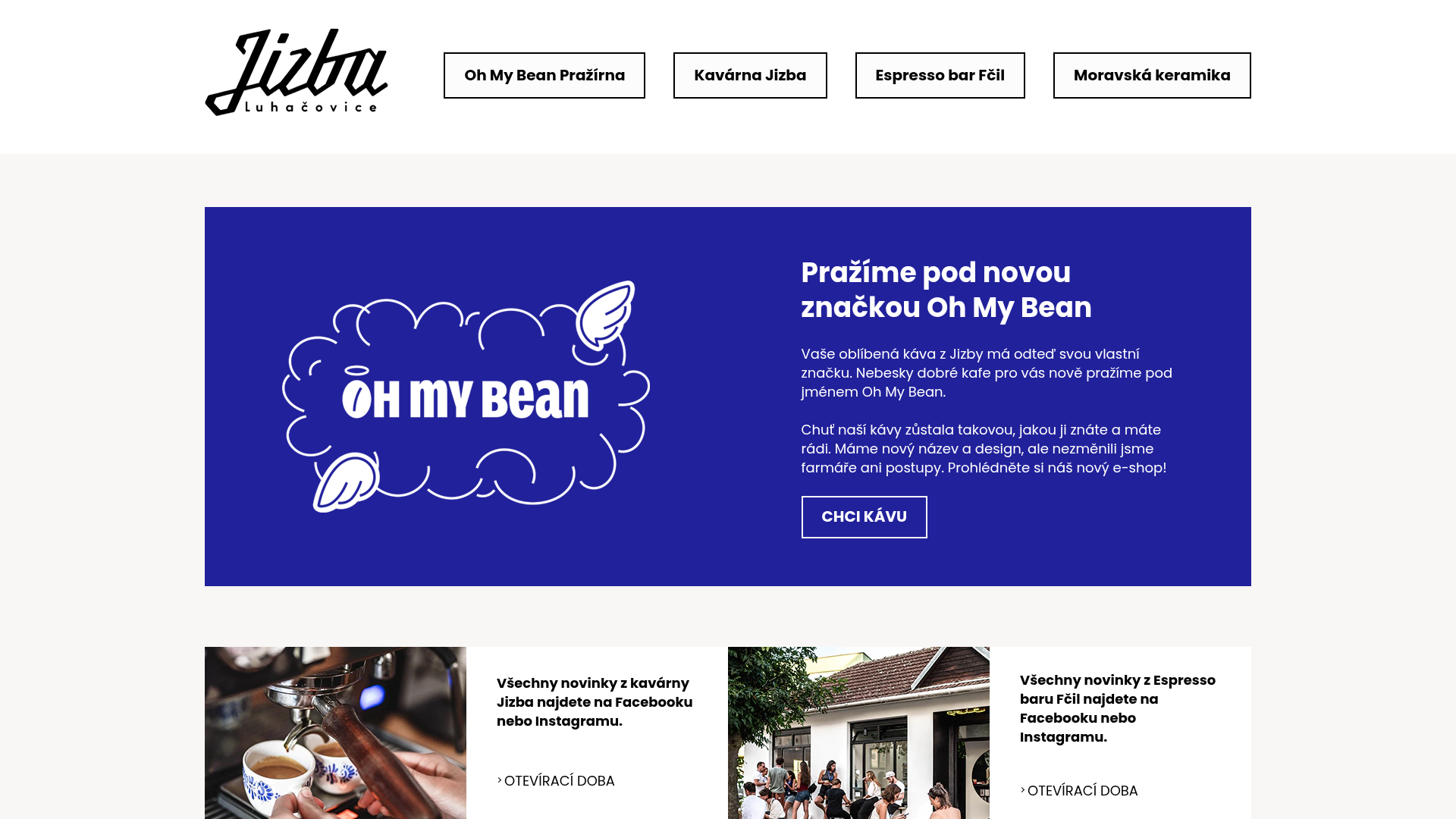Click the winged bean at bottom of cloud

coord(347,483)
